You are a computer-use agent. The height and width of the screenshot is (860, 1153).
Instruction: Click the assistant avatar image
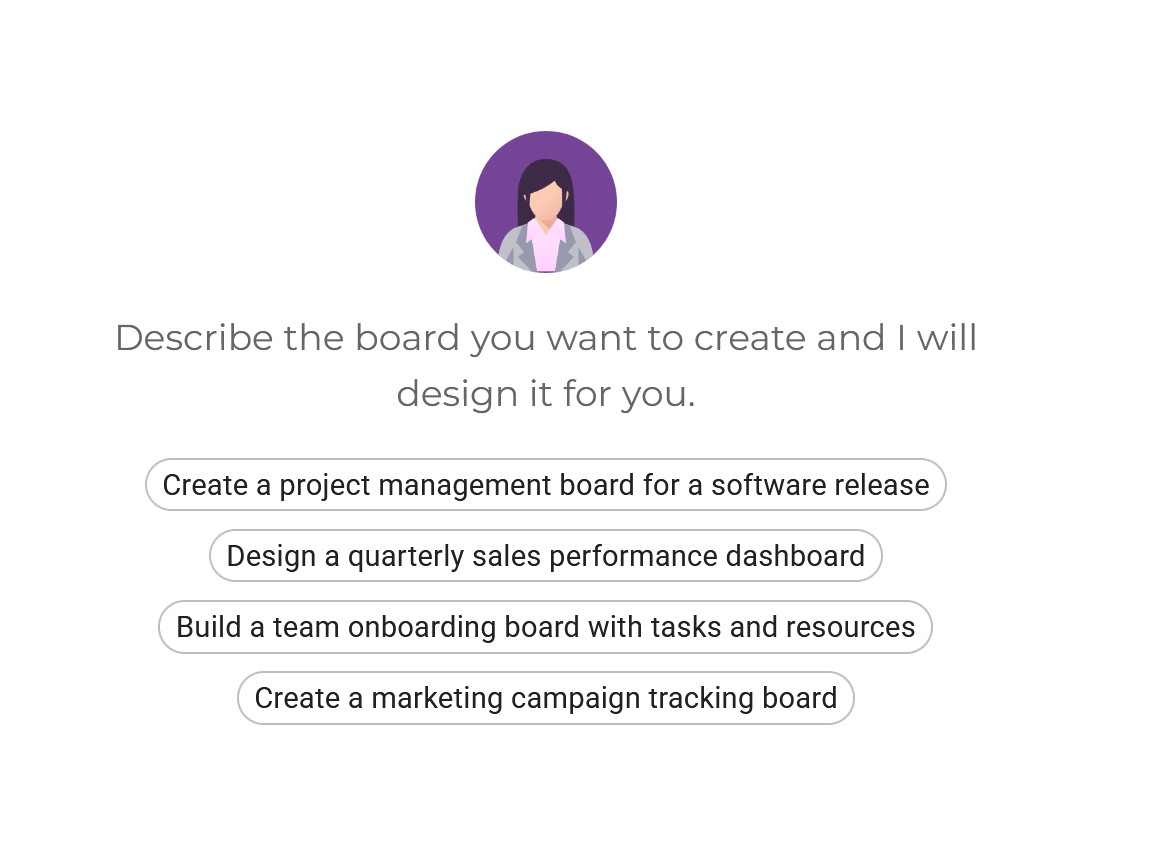tap(546, 200)
